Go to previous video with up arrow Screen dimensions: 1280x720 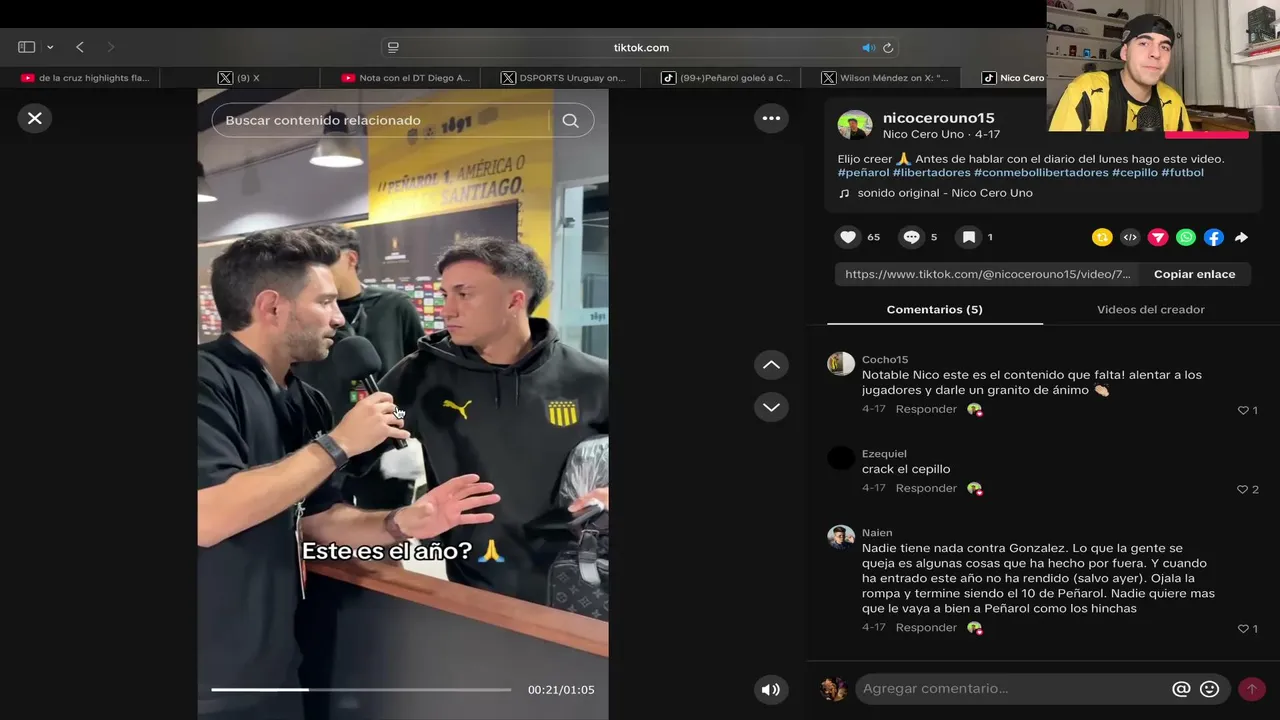771,365
